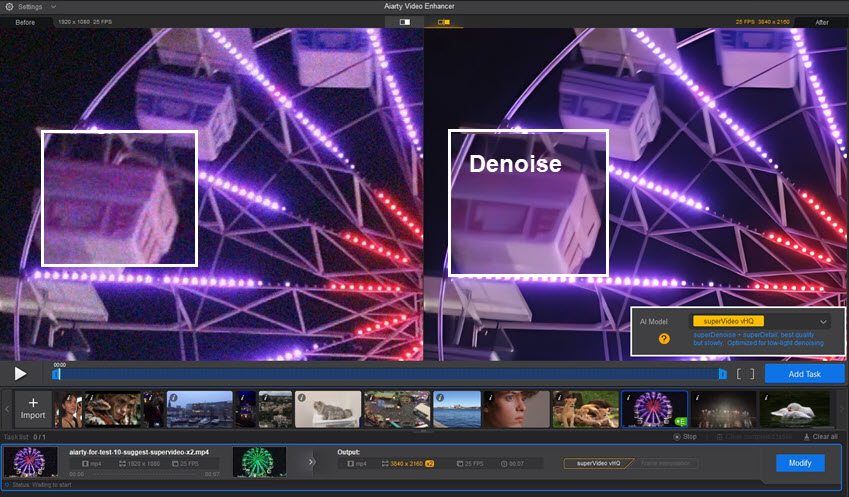The height and width of the screenshot is (497, 849).
Task: Open info icon on blue sea thumbnail
Action: [x=440, y=397]
